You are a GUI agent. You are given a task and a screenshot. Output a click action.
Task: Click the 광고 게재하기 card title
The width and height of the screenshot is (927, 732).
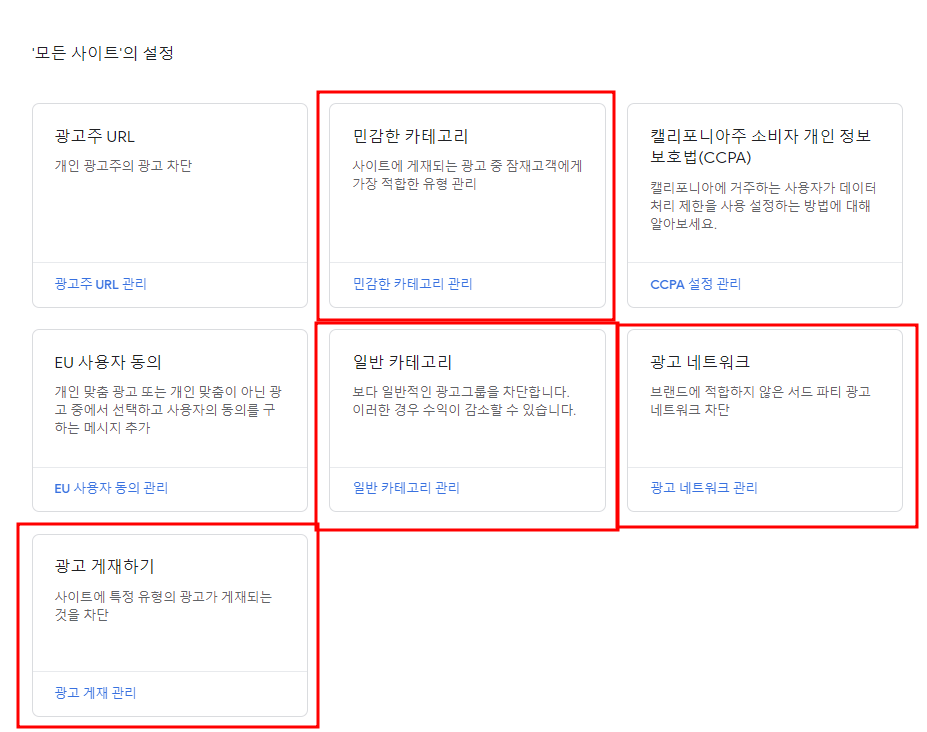[x=105, y=566]
